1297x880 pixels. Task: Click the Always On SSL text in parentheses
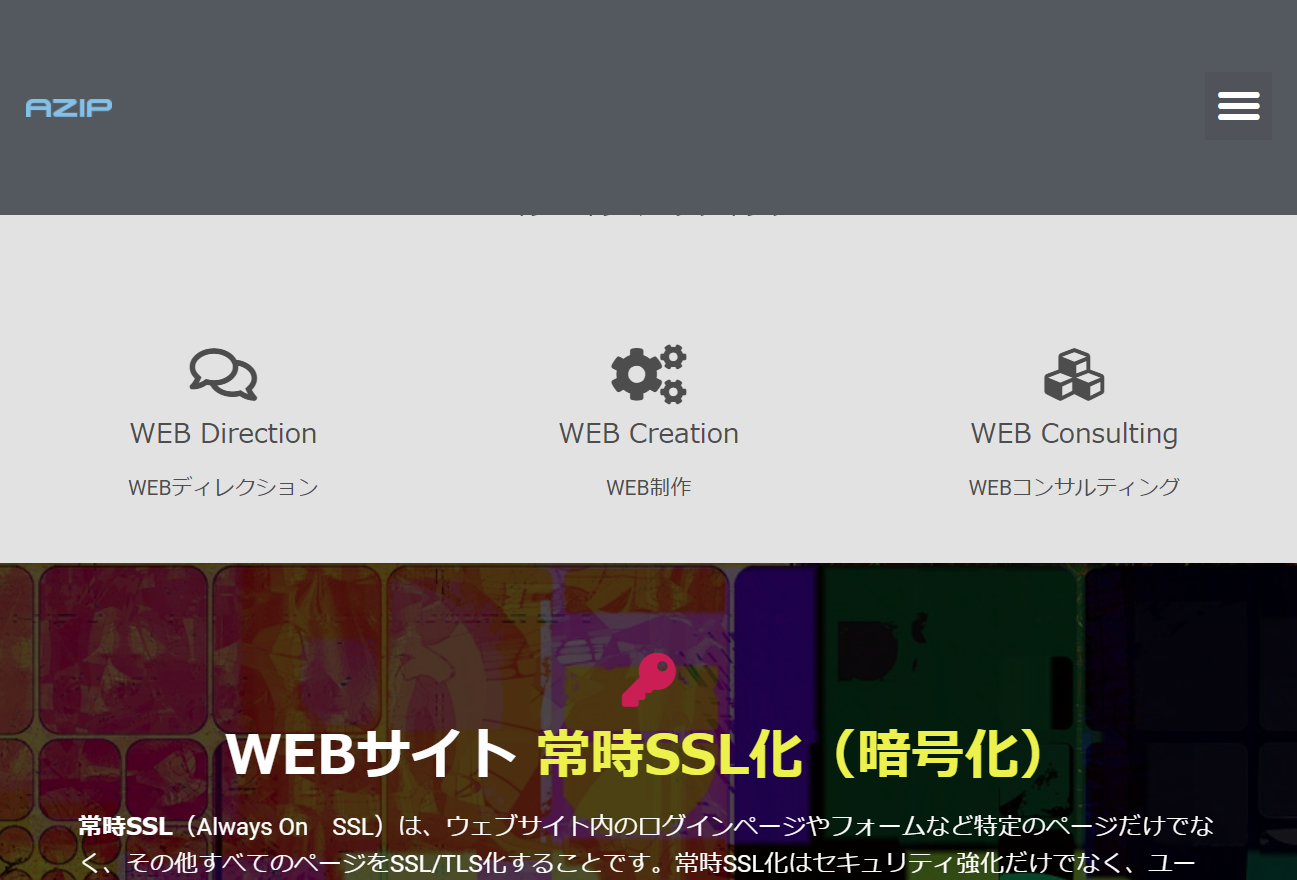(x=284, y=827)
